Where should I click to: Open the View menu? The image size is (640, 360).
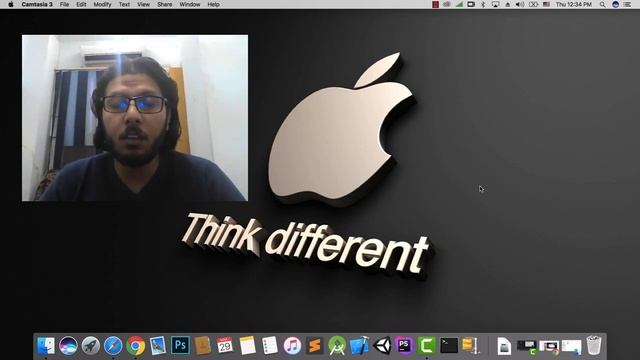143,4
